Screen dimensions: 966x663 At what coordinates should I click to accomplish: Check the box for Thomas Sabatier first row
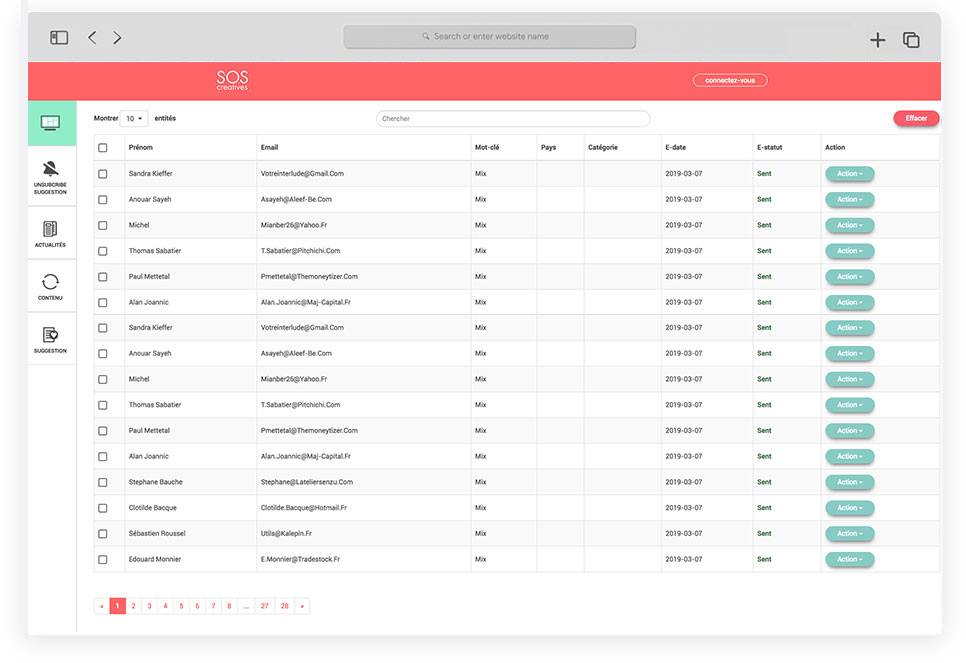click(x=103, y=251)
